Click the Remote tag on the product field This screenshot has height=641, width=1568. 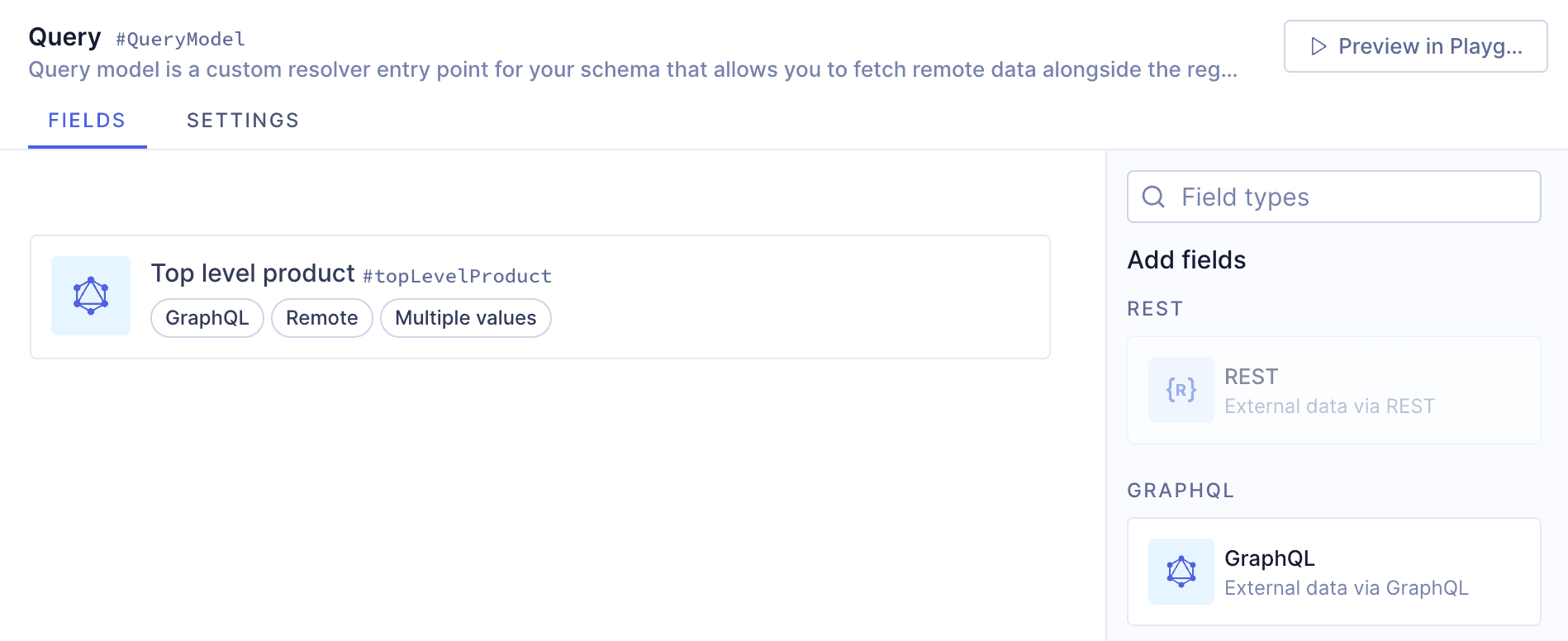pyautogui.click(x=322, y=318)
